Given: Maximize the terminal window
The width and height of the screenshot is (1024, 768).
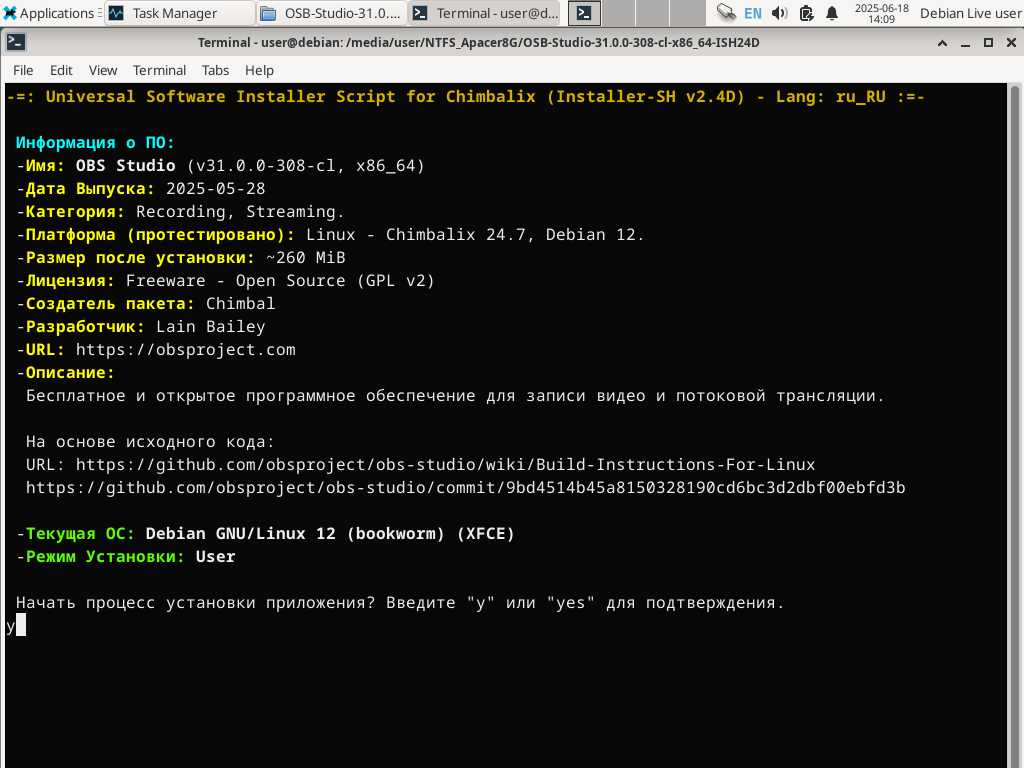Looking at the screenshot, I should [988, 42].
